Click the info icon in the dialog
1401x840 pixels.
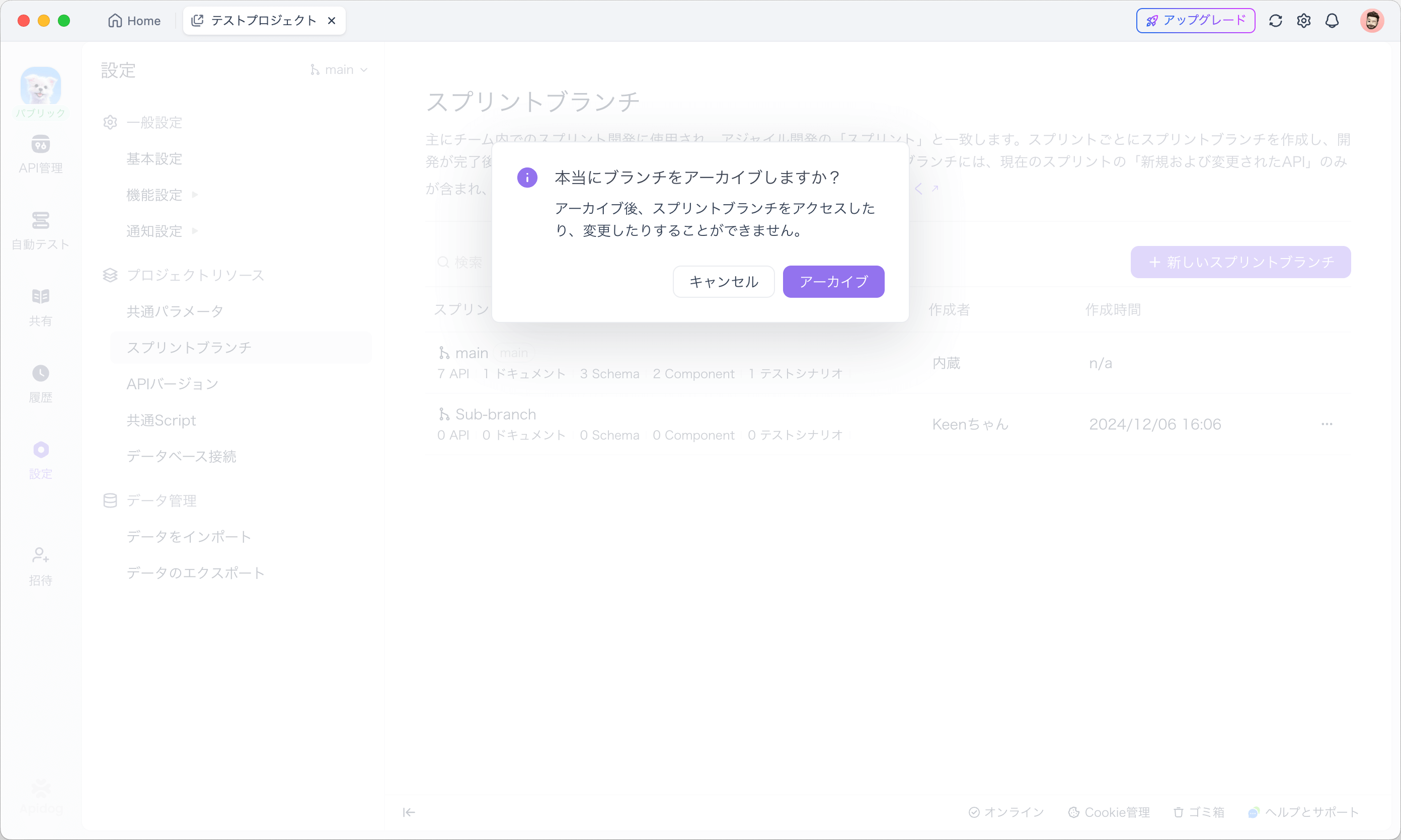tap(527, 178)
